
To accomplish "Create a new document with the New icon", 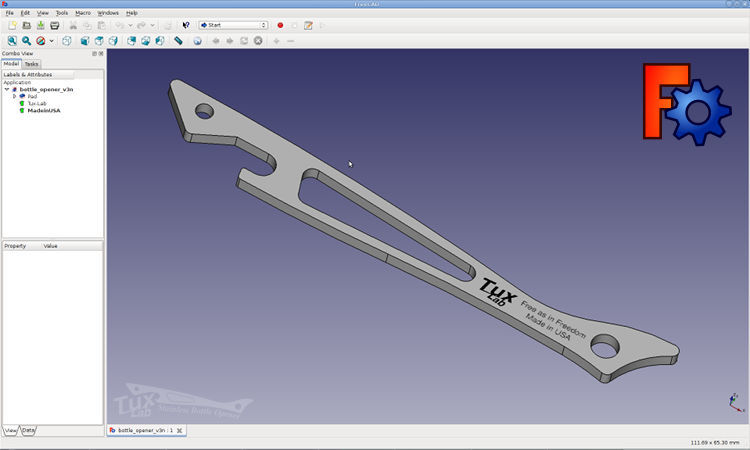I will [x=12, y=25].
